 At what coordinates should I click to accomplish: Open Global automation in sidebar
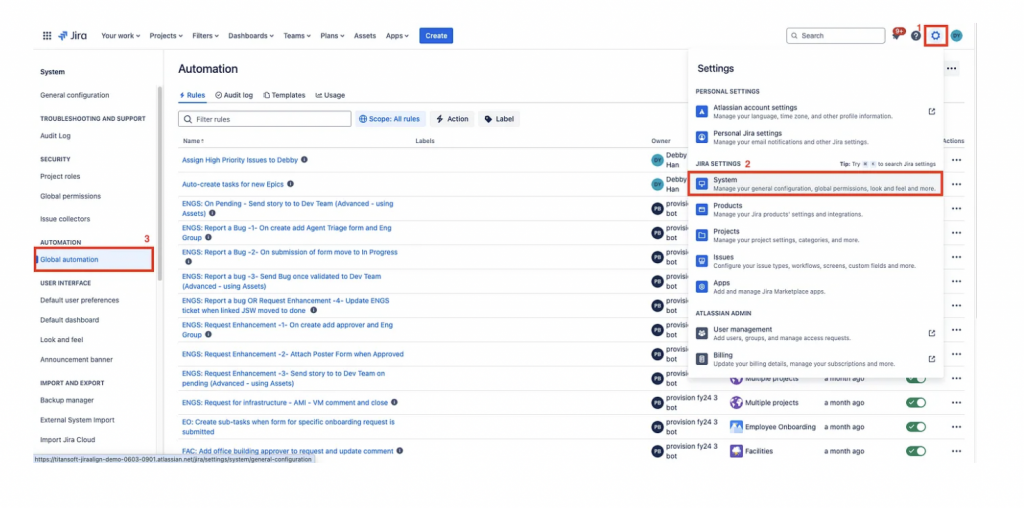pos(95,259)
